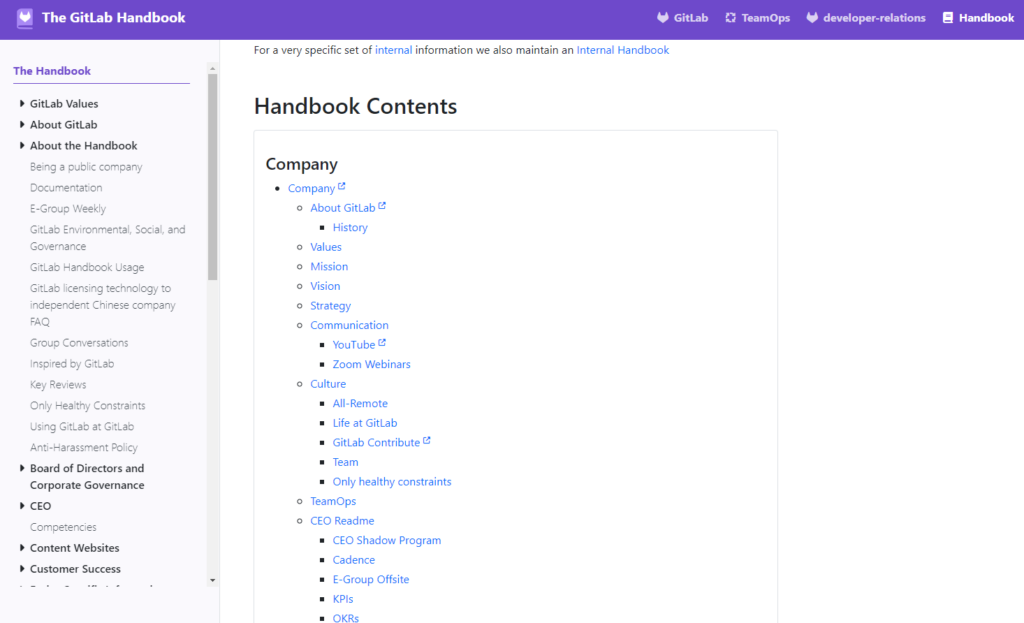Click the sidebar scrollbar thumb
Viewport: 1024px width, 623px height.
coord(212,177)
